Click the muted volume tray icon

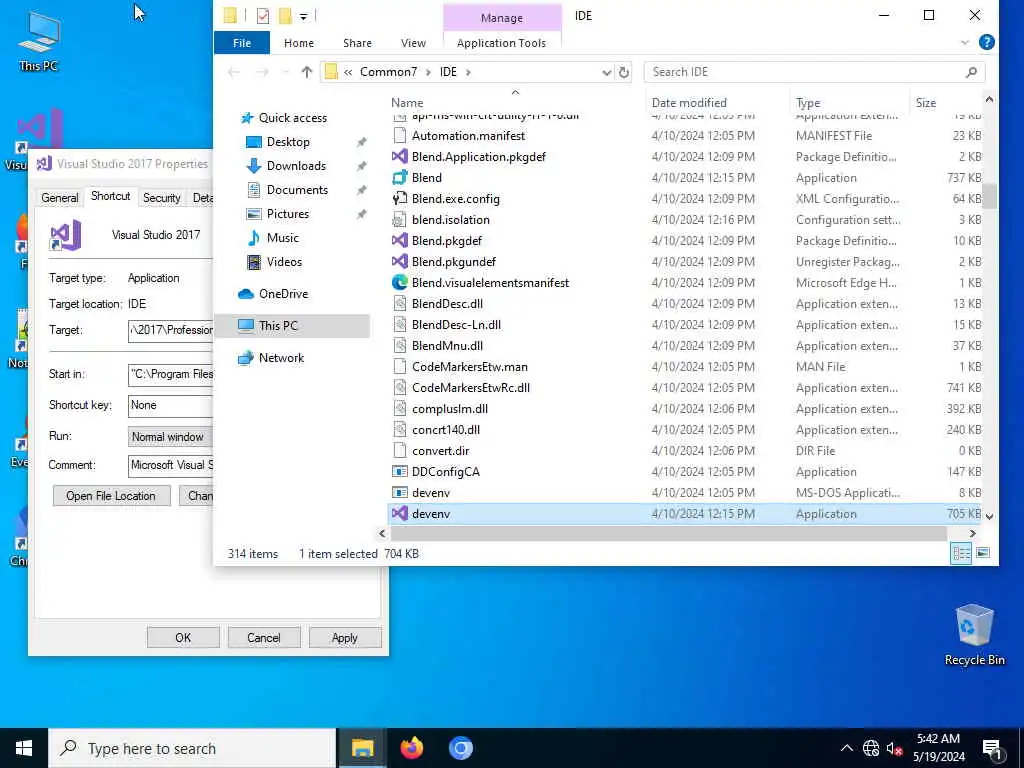pos(895,748)
